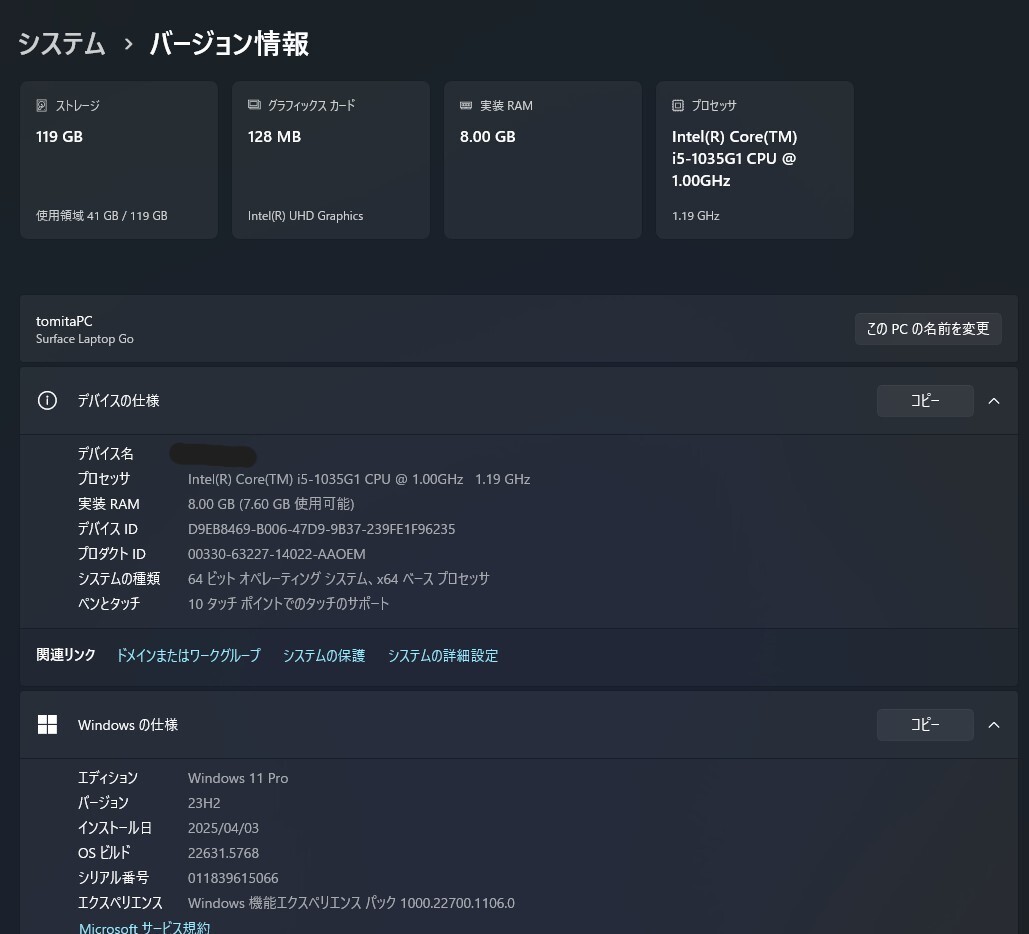Image resolution: width=1029 pixels, height=934 pixels.
Task: Click the 23H2 version value
Action: [x=204, y=803]
